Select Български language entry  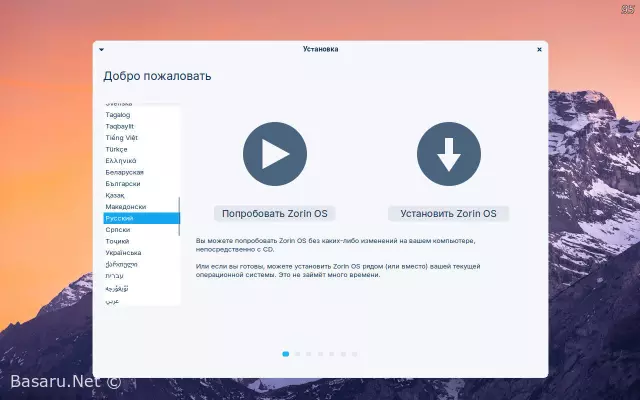click(141, 184)
